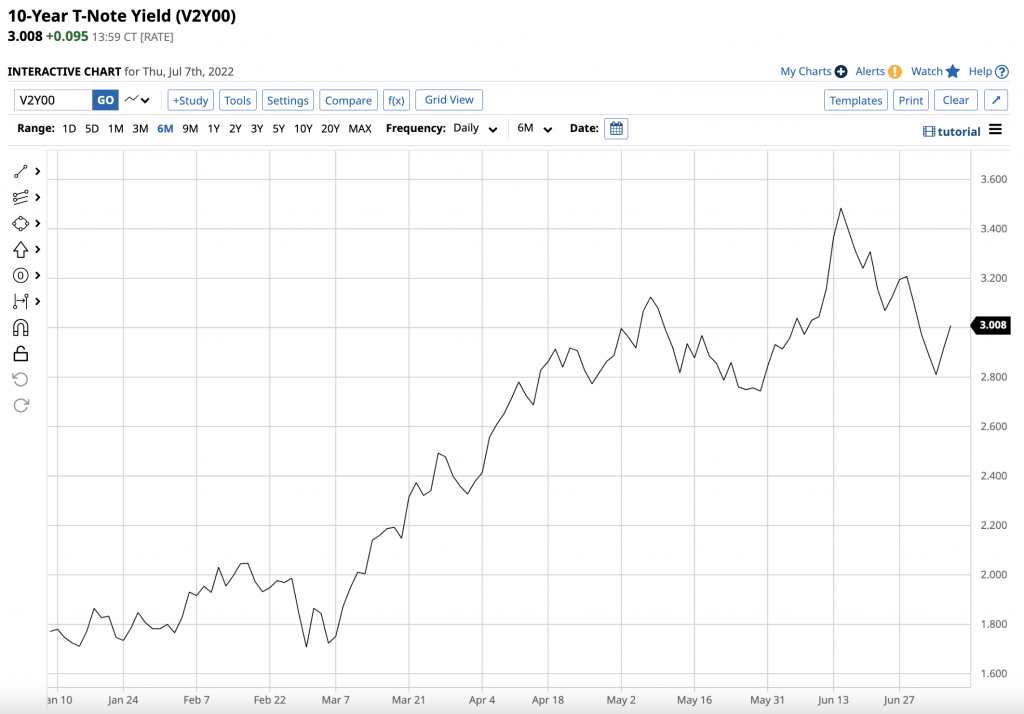Select the MAX range

[x=360, y=129]
